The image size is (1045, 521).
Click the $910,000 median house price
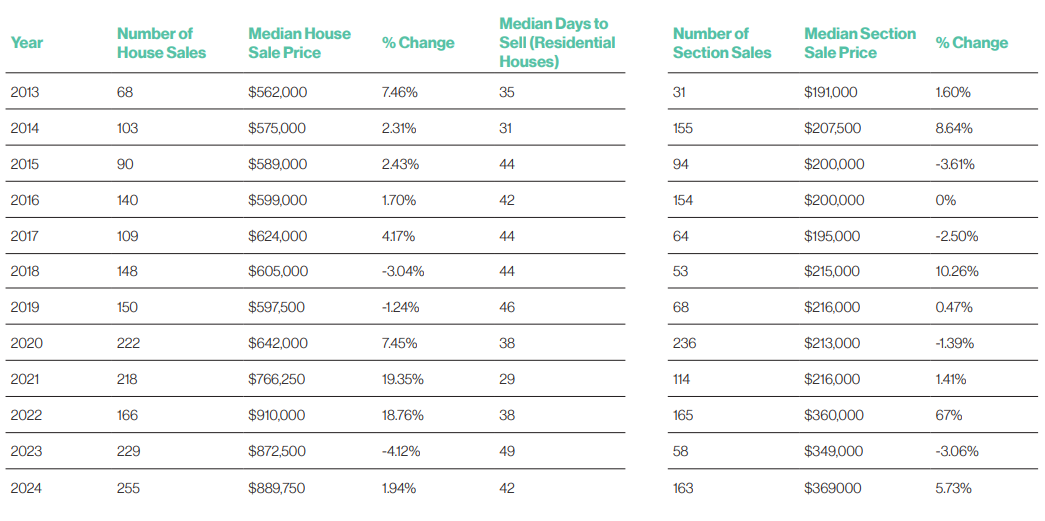(x=277, y=416)
